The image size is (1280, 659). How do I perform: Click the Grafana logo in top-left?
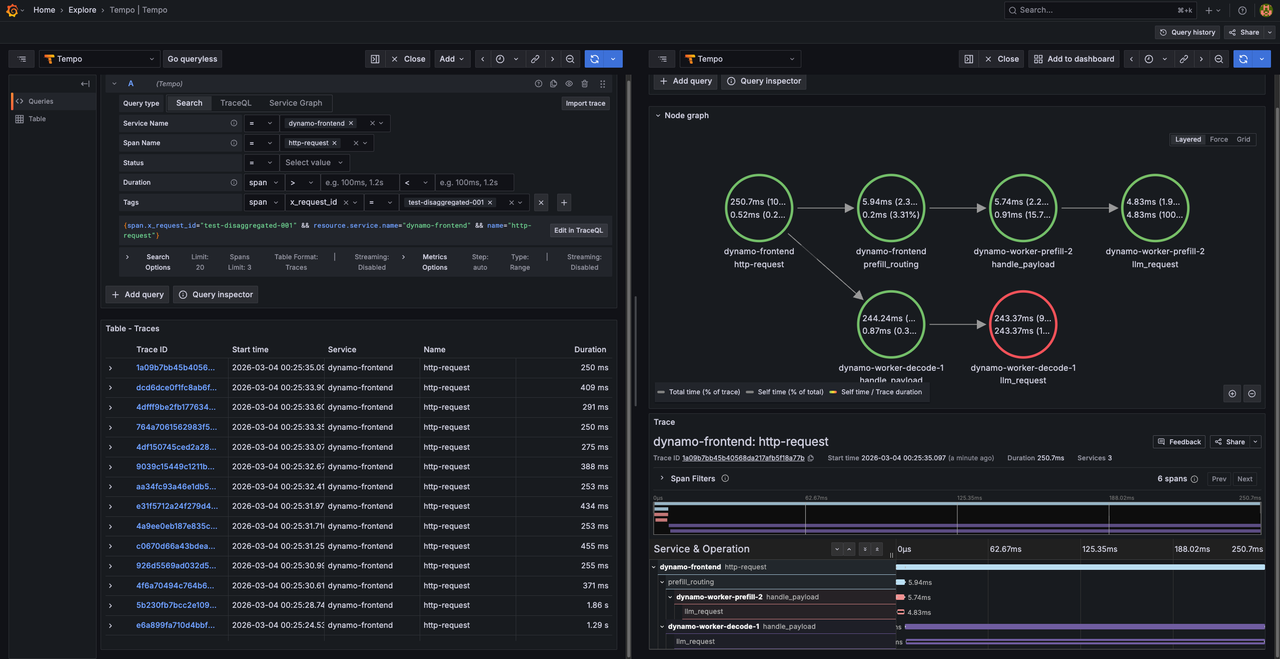click(x=12, y=10)
